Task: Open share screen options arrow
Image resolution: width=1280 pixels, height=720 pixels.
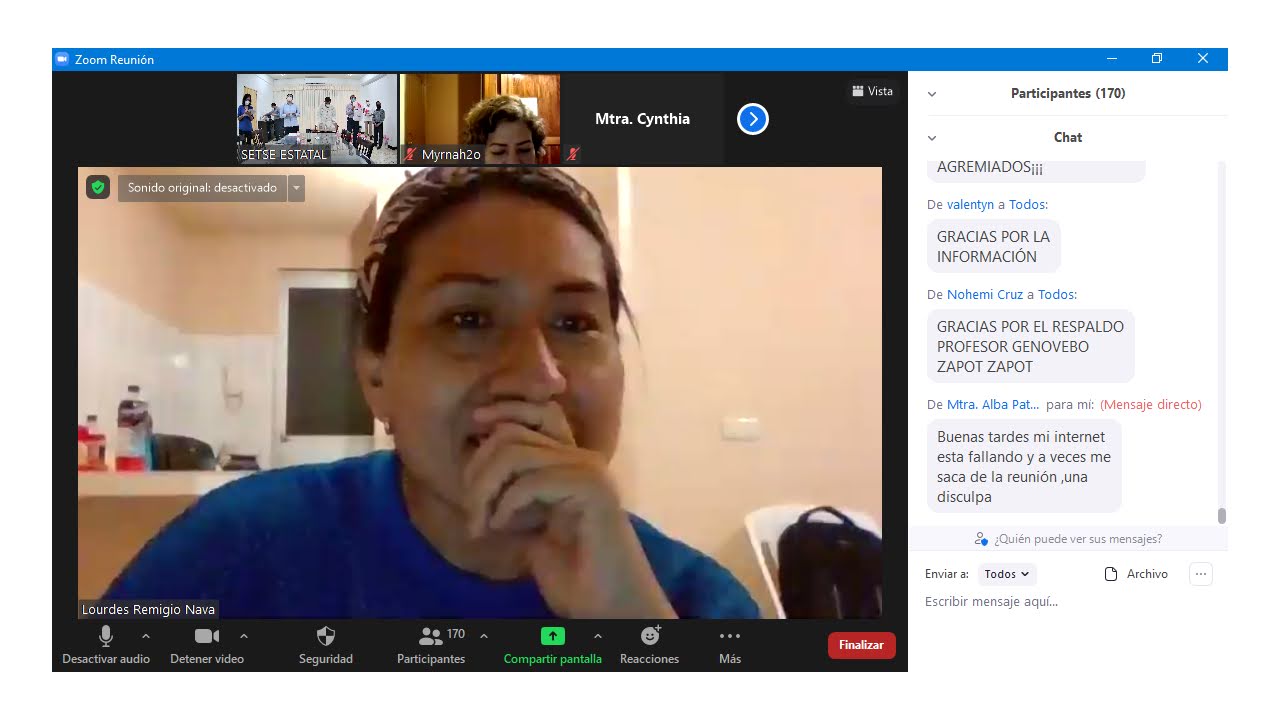Action: point(598,636)
